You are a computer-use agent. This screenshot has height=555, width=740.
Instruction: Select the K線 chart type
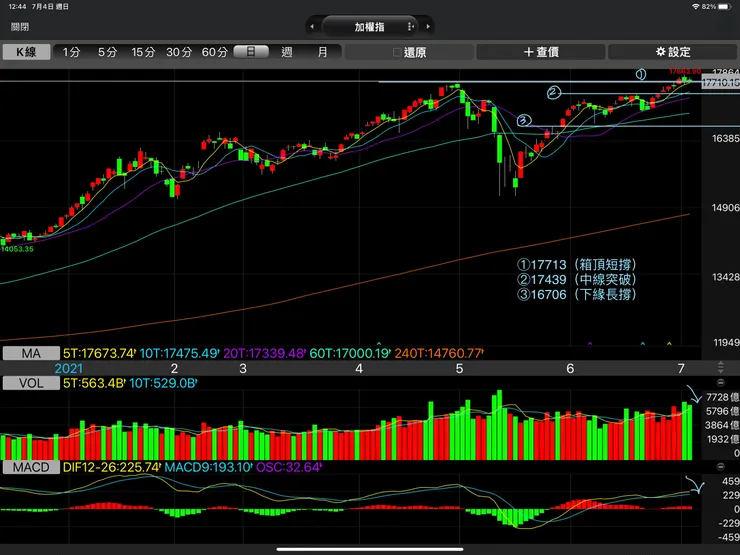point(26,52)
